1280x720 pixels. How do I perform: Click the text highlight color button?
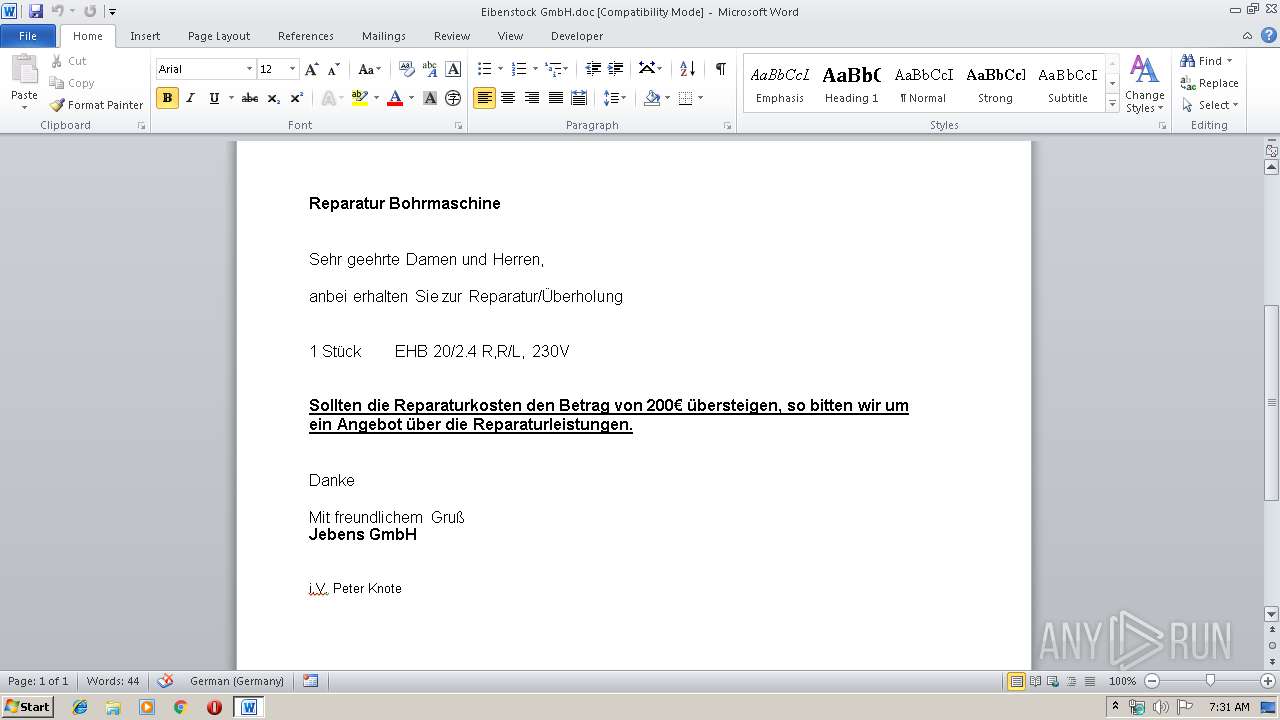[360, 98]
